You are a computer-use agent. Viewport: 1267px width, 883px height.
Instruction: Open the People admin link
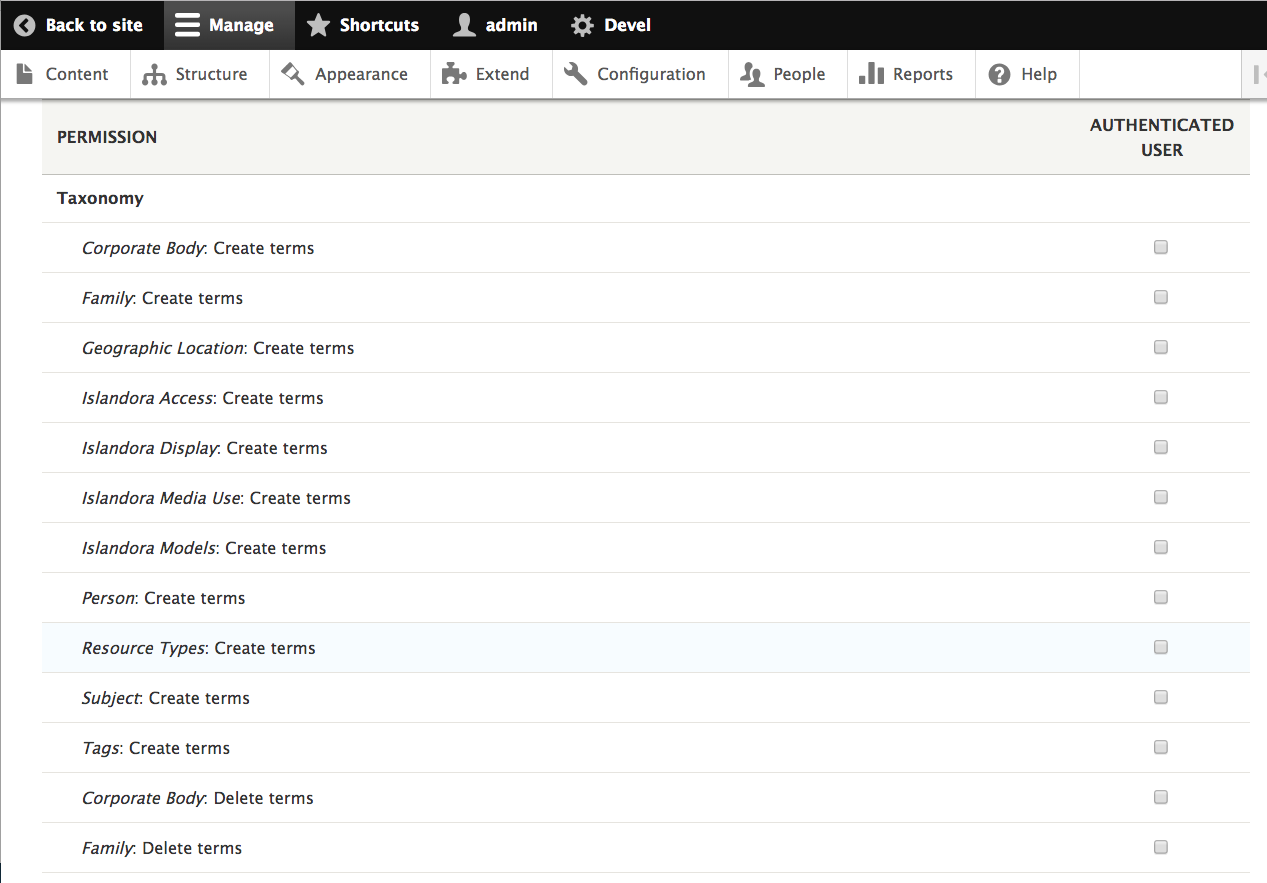coord(784,74)
